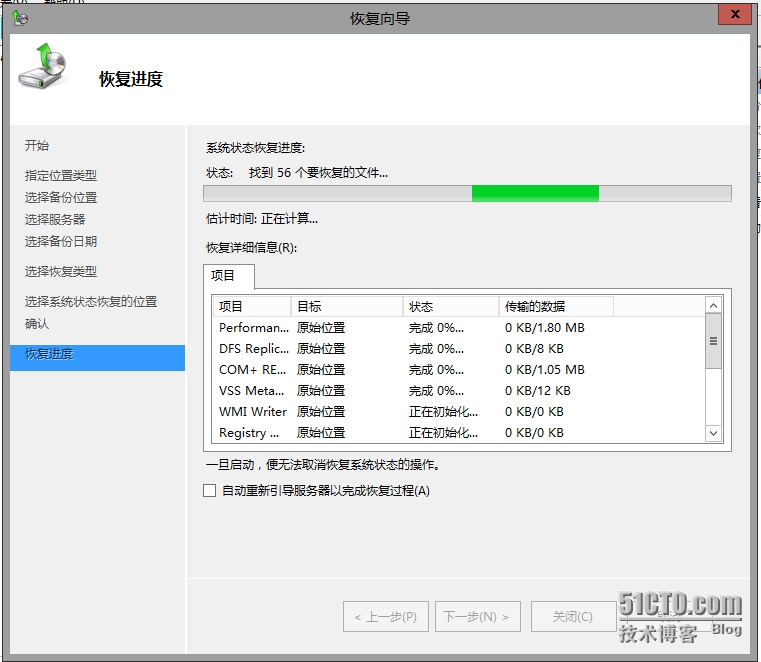Image resolution: width=761 pixels, height=662 pixels.
Task: Select the WMI Writer row
Action: (459, 412)
